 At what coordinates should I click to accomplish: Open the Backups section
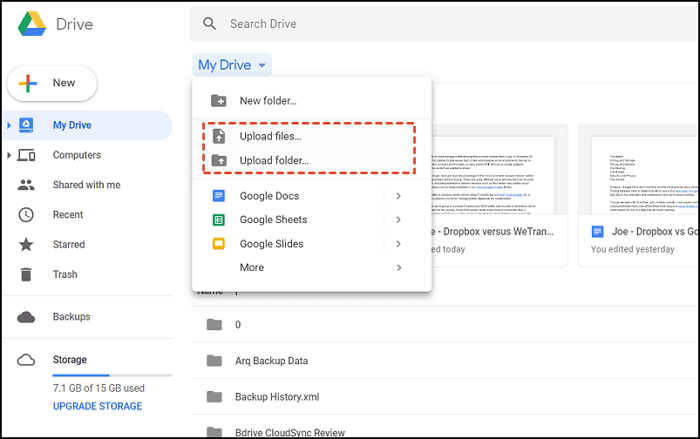click(x=71, y=317)
